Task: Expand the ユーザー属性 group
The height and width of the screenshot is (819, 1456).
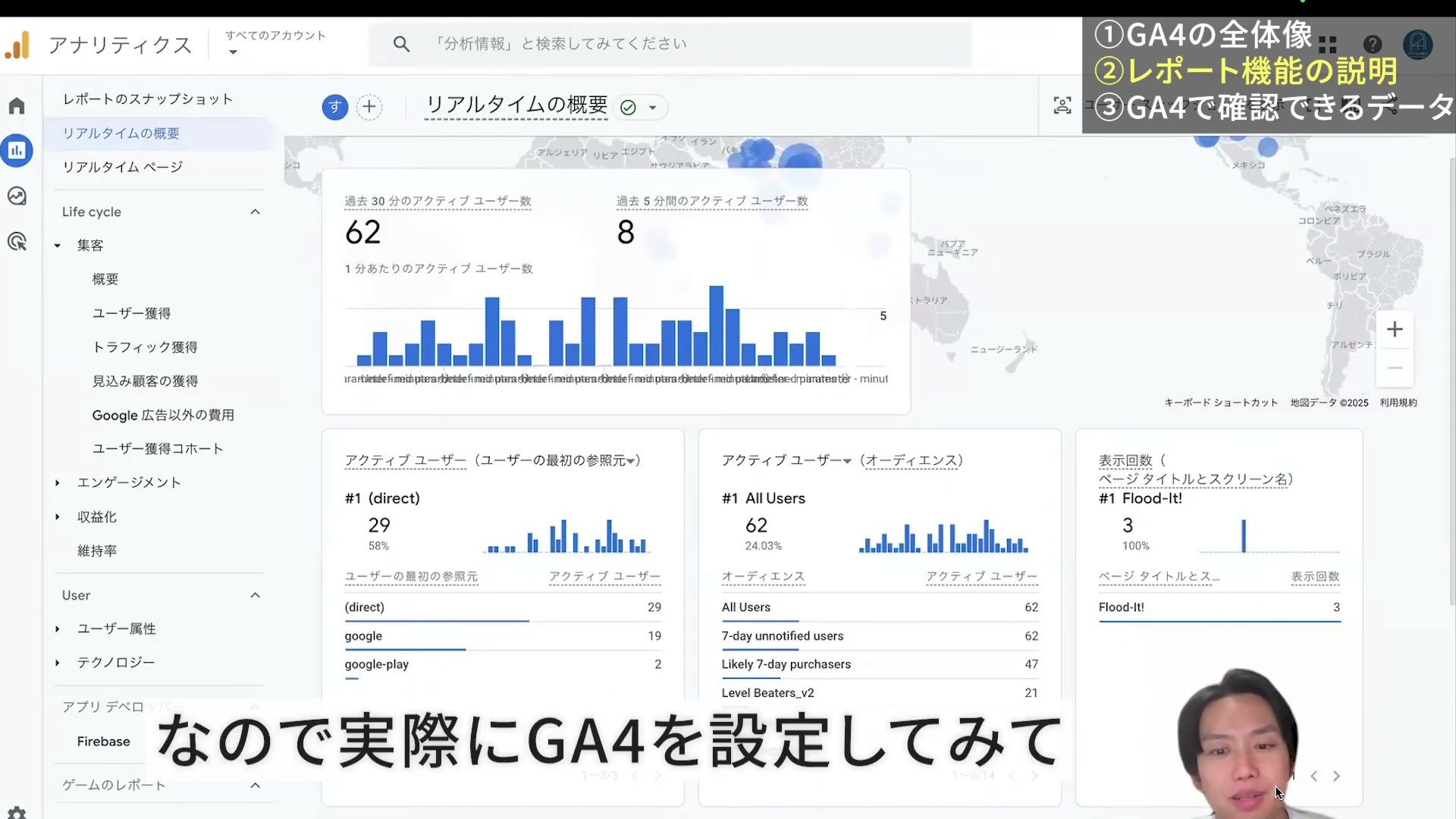Action: tap(58, 629)
